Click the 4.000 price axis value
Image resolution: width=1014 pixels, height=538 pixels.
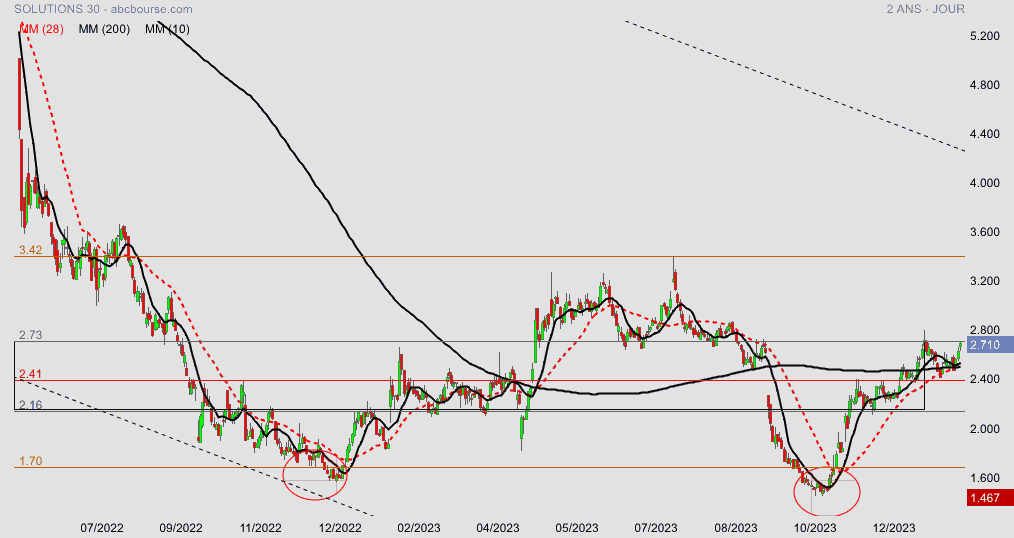(x=985, y=183)
